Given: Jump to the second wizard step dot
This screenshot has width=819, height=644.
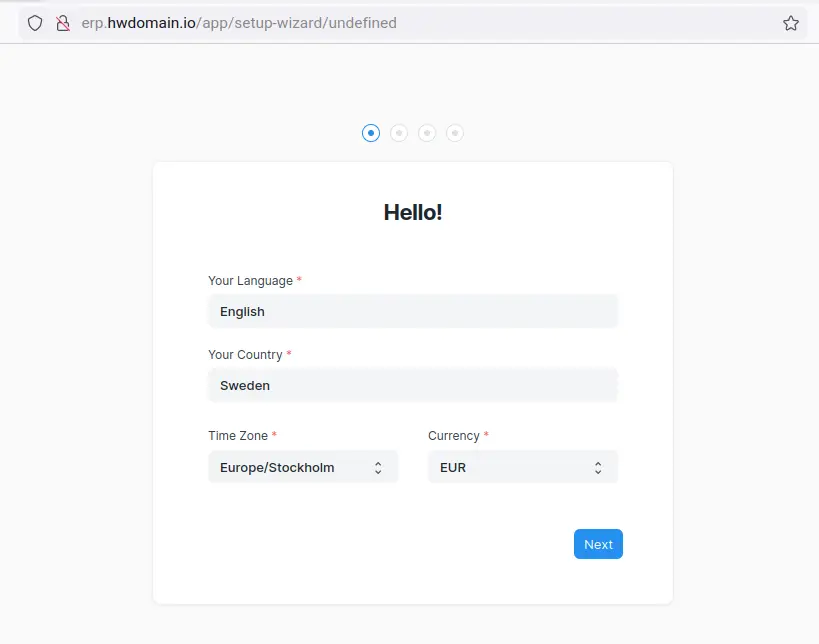Looking at the screenshot, I should click(399, 133).
